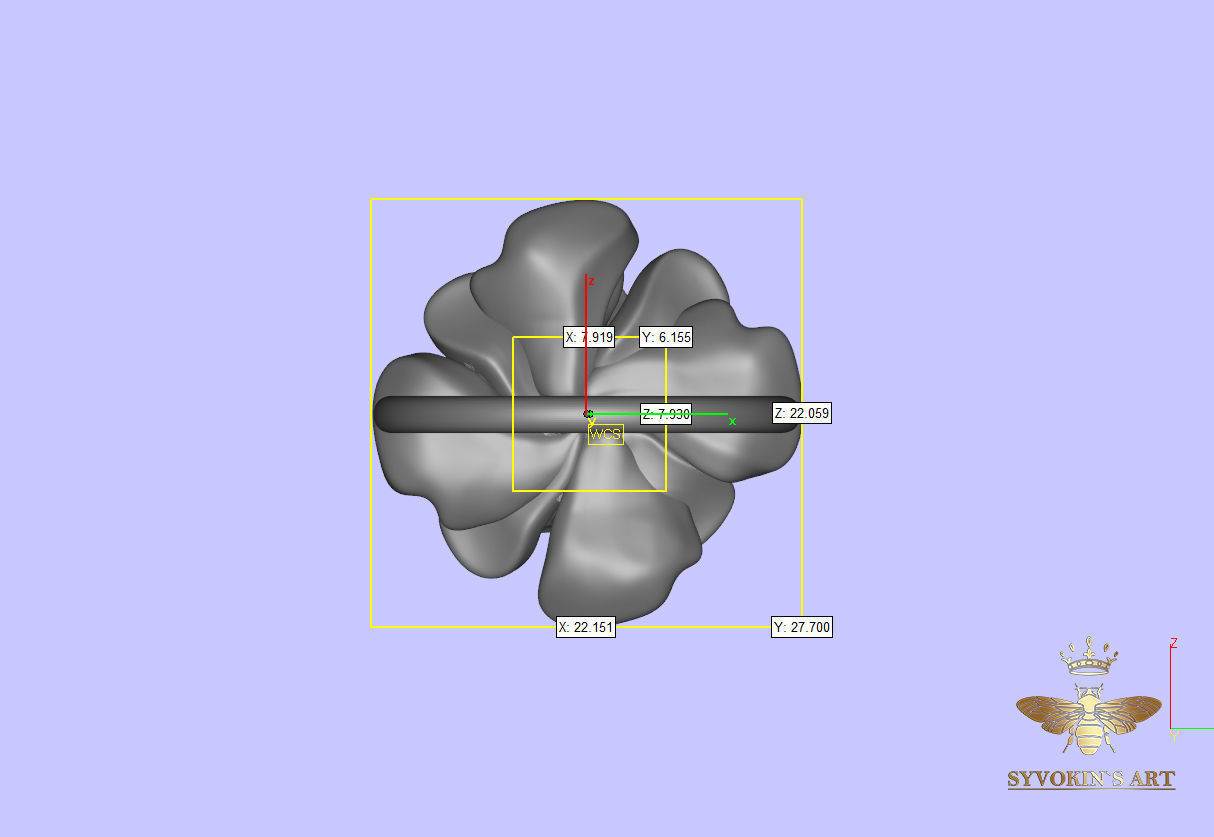Viewport: 1214px width, 837px height.
Task: Click the "Z: 7.930" dimension label
Action: tap(665, 414)
